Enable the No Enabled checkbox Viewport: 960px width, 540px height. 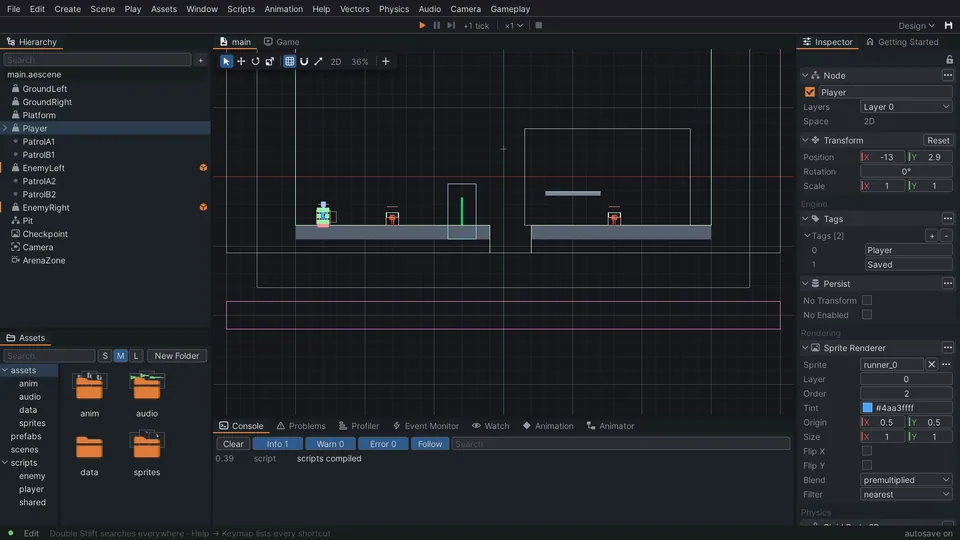point(867,315)
